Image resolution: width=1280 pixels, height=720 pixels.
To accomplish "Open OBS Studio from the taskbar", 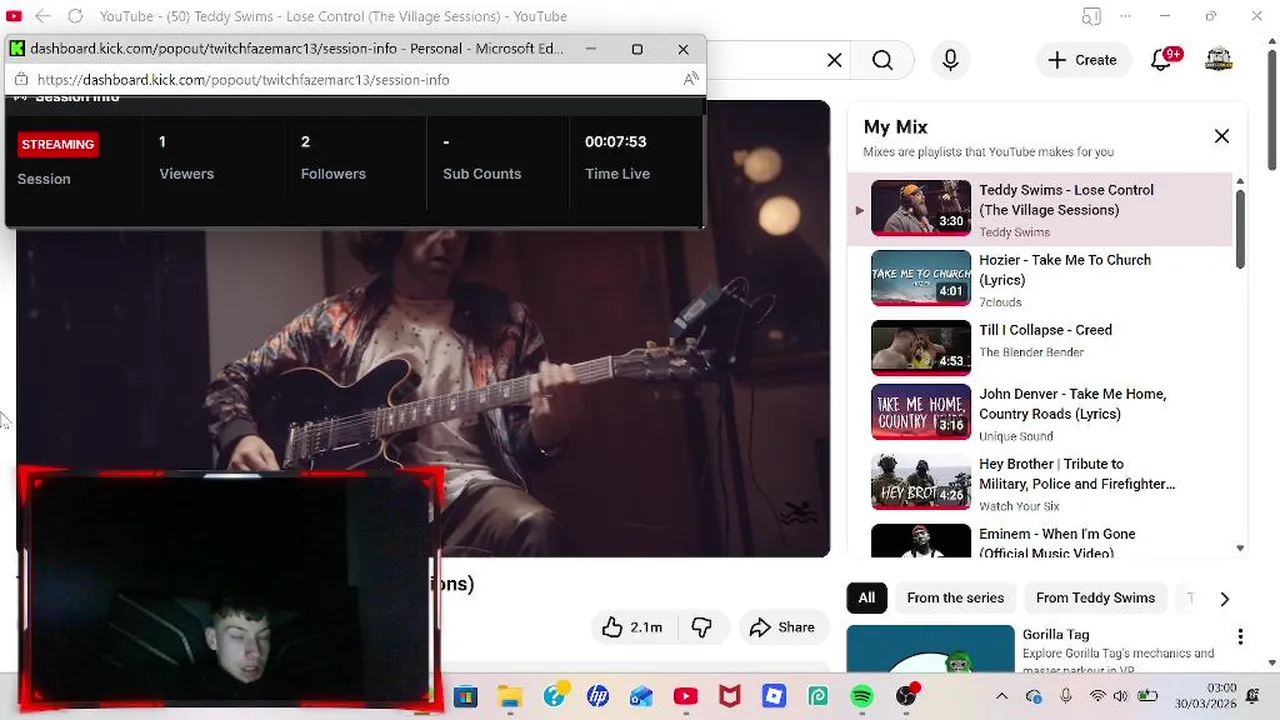I will [907, 695].
